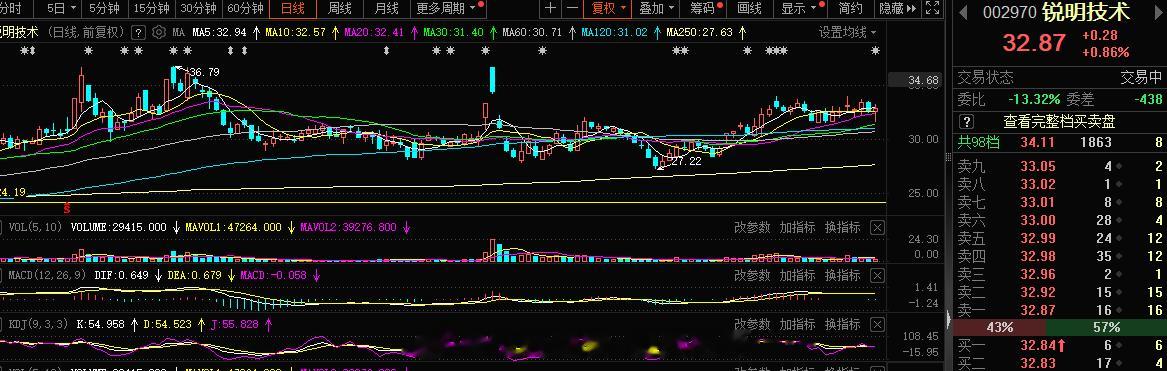Image resolution: width=1167 pixels, height=371 pixels.
Task: Activate the 画线 drawing tool
Action: click(x=749, y=9)
